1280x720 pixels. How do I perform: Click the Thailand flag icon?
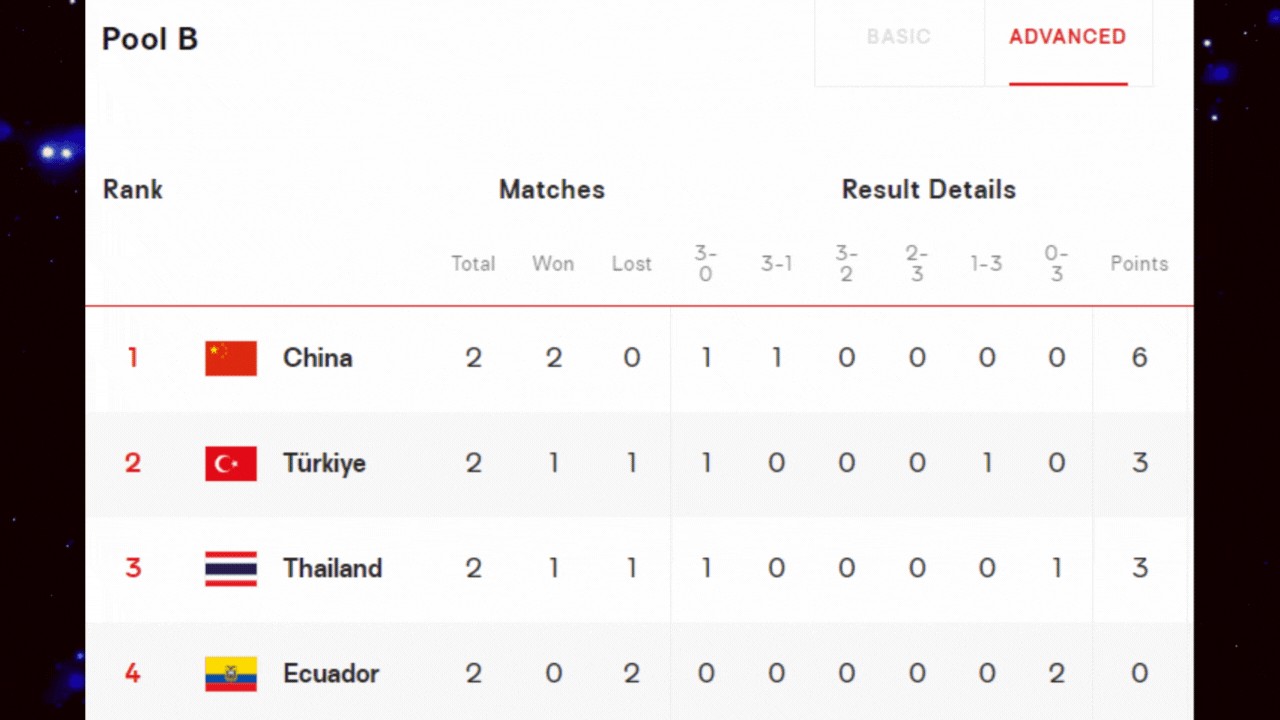[231, 568]
